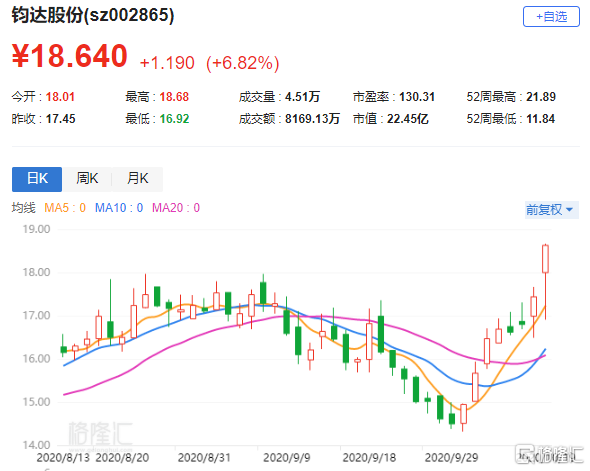
Task: Click the turnover value 8169.13万
Action: 312,119
